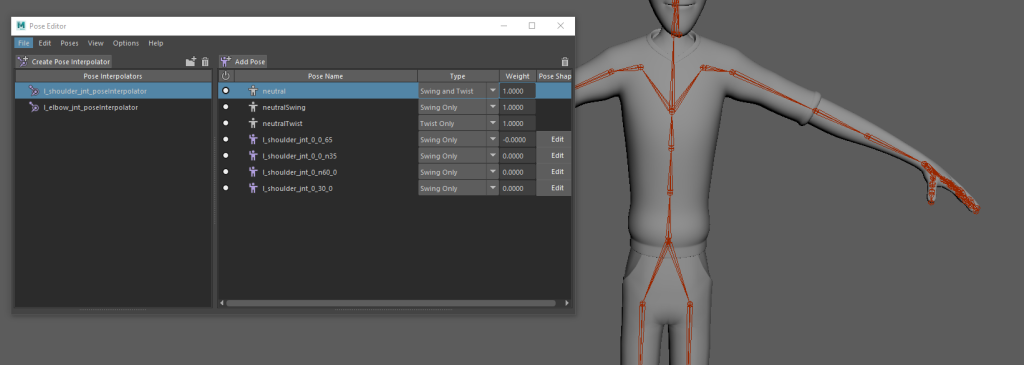This screenshot has width=1024, height=365.
Task: Maximize the Pose Editor window
Action: pos(532,25)
